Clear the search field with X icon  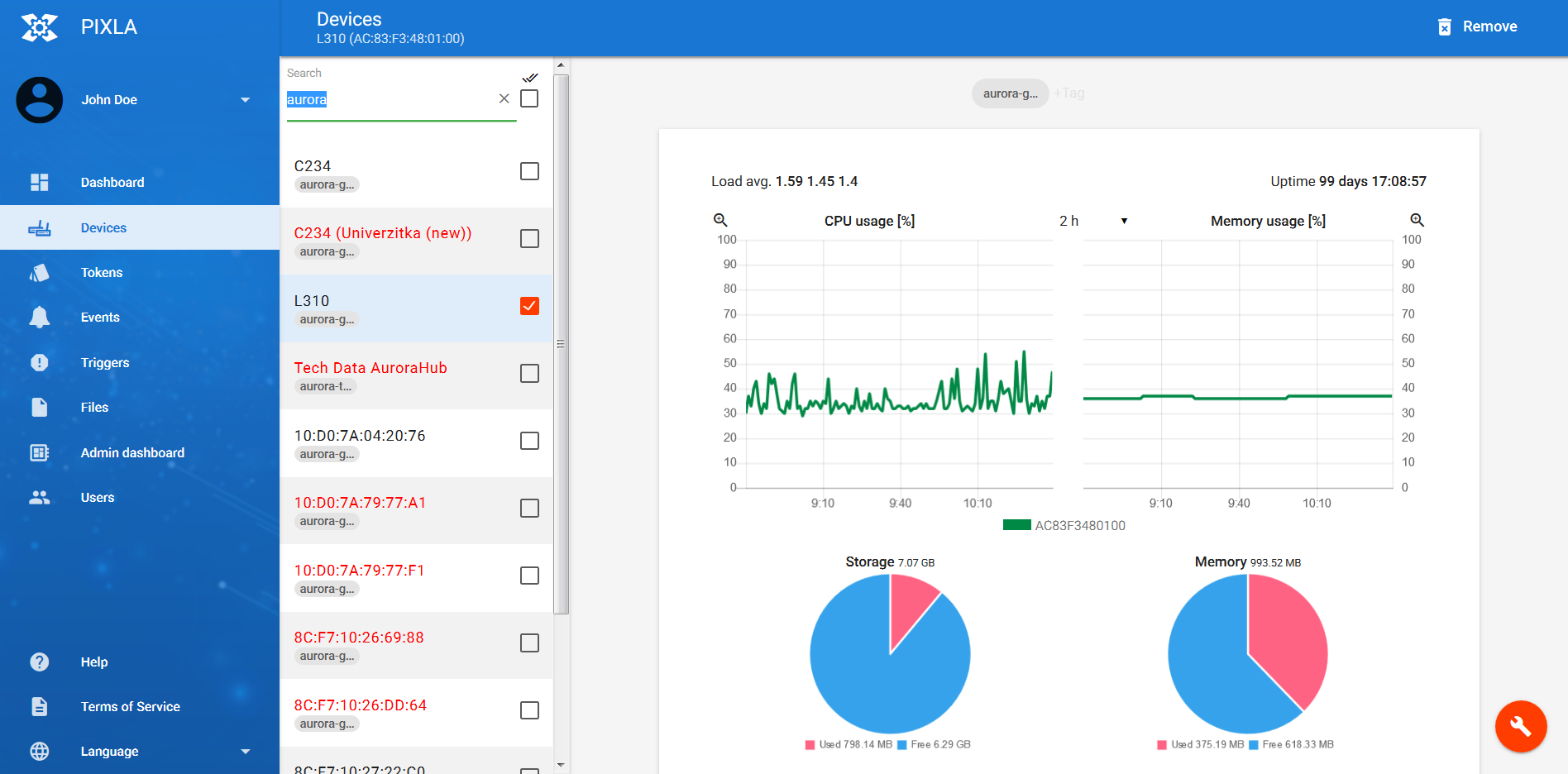[504, 98]
